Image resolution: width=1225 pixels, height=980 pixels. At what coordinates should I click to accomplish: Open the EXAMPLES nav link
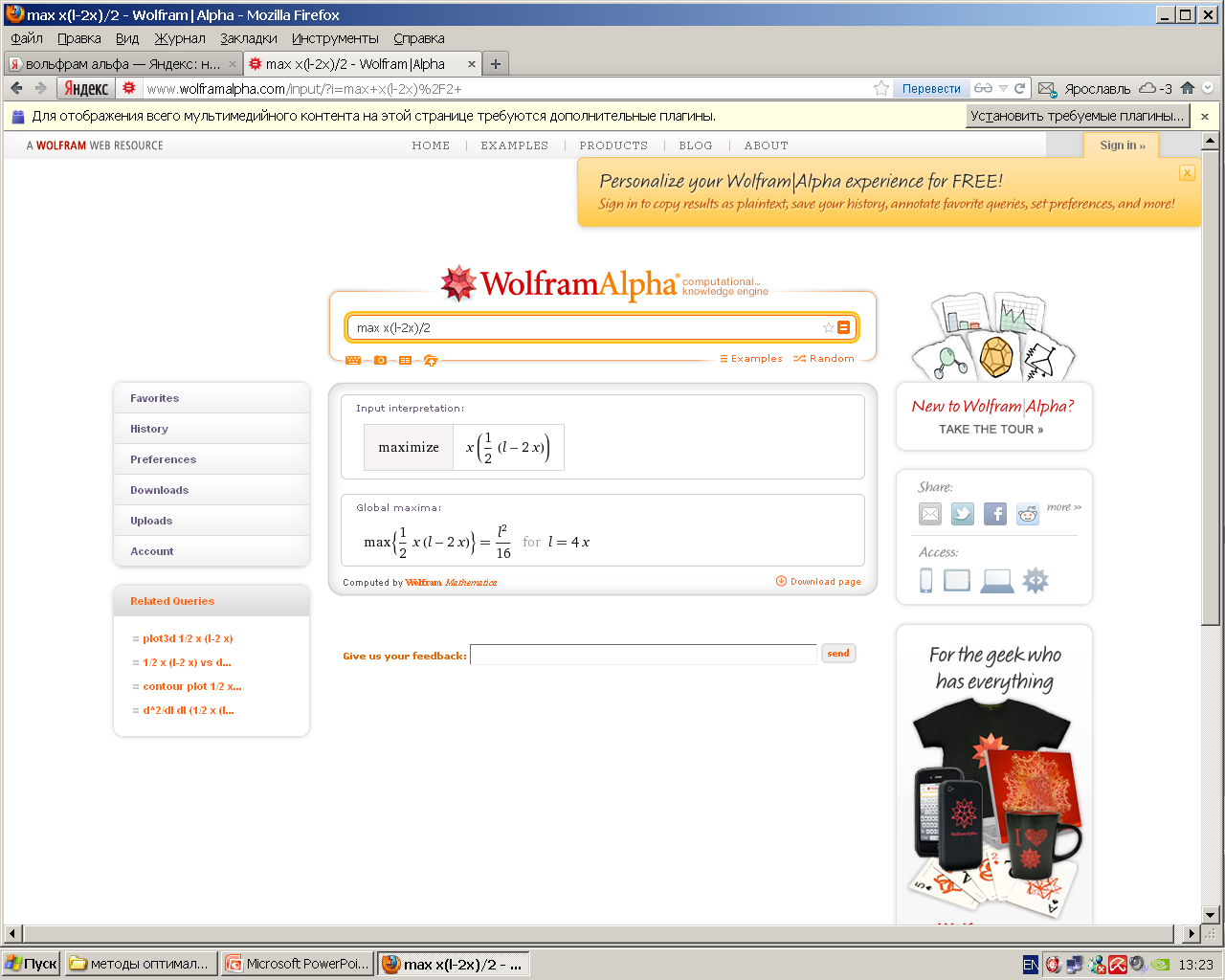coord(515,145)
